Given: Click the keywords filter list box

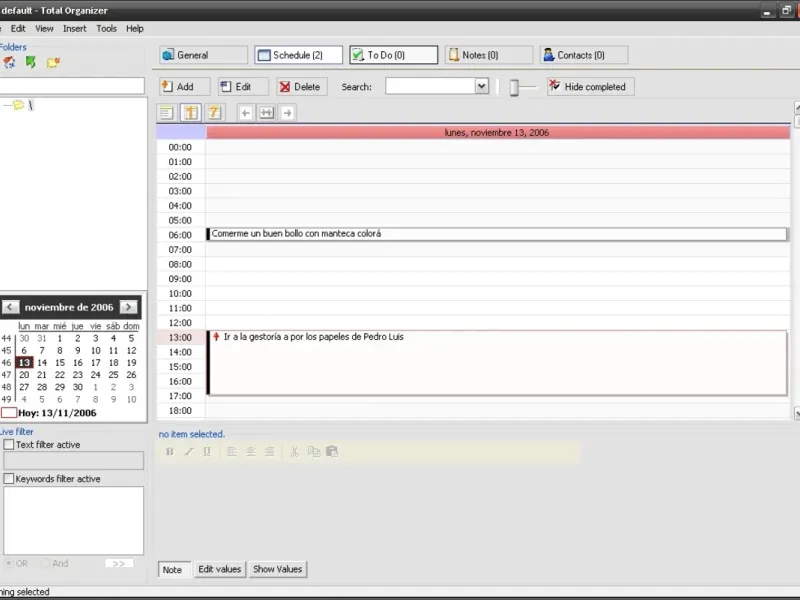Looking at the screenshot, I should click(x=73, y=520).
